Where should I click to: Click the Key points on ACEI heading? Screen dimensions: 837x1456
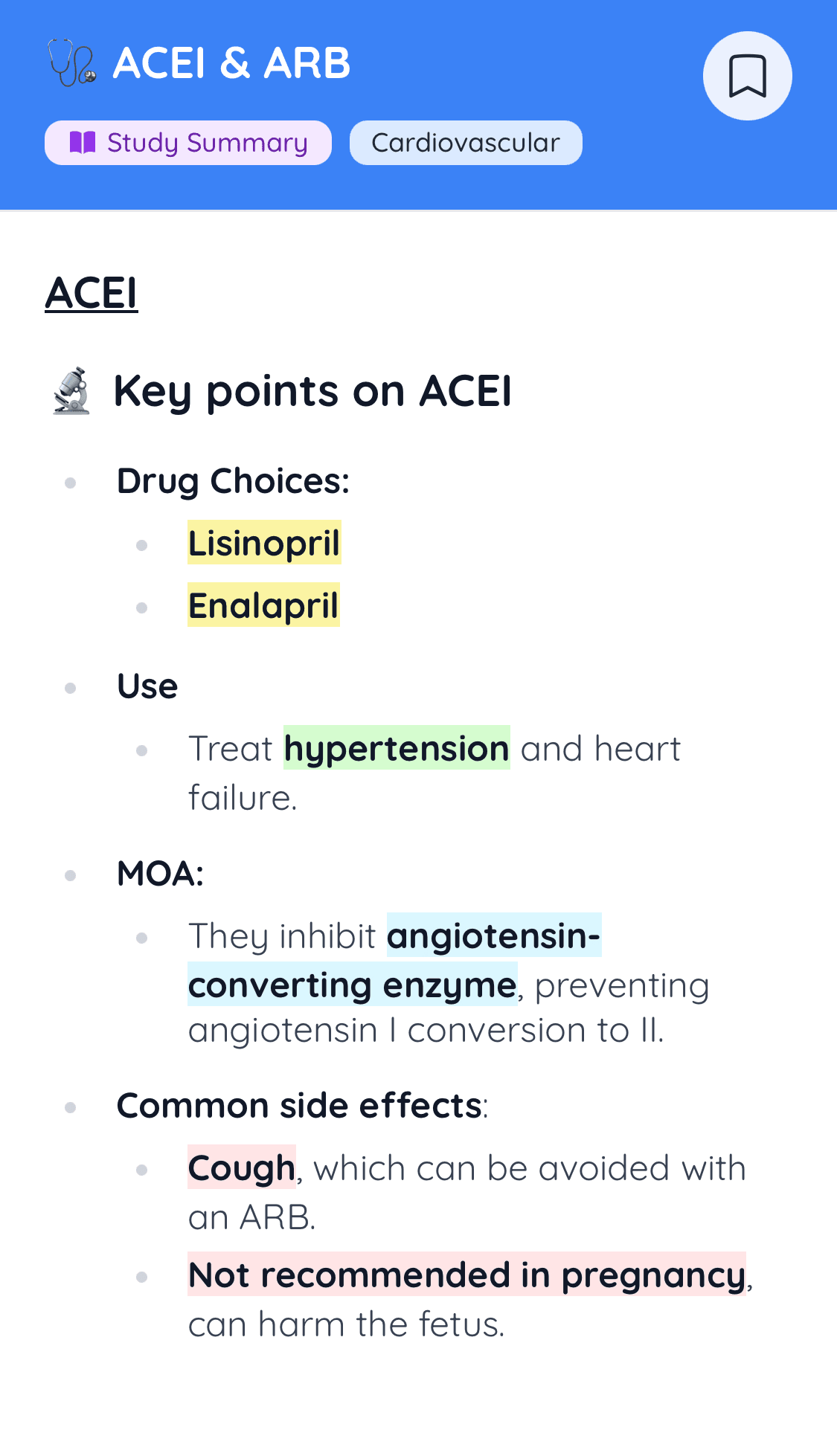[312, 391]
